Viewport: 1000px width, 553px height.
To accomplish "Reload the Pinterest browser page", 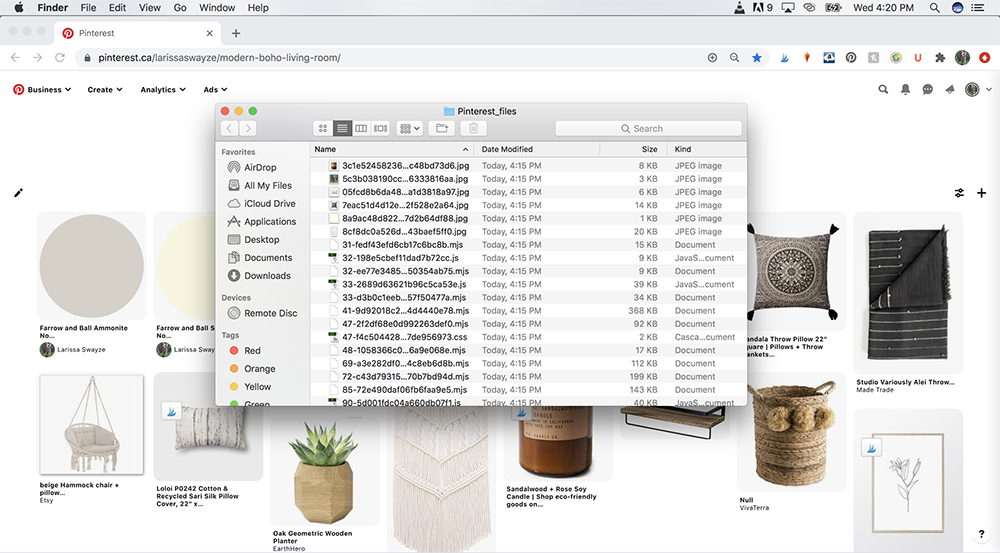I will tap(60, 57).
